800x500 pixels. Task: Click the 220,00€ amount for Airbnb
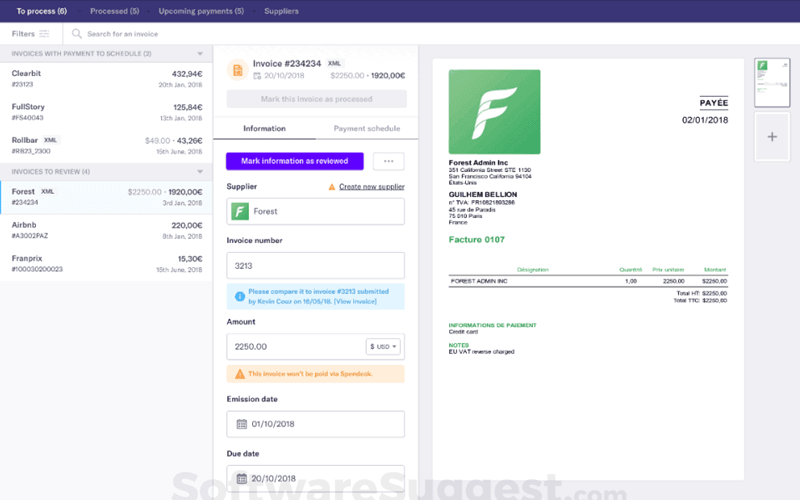pos(187,226)
